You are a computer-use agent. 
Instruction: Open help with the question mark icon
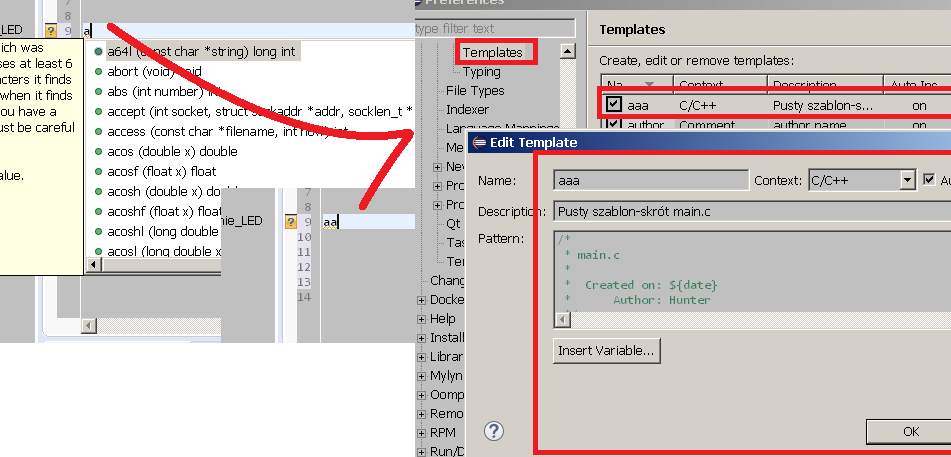coord(494,431)
